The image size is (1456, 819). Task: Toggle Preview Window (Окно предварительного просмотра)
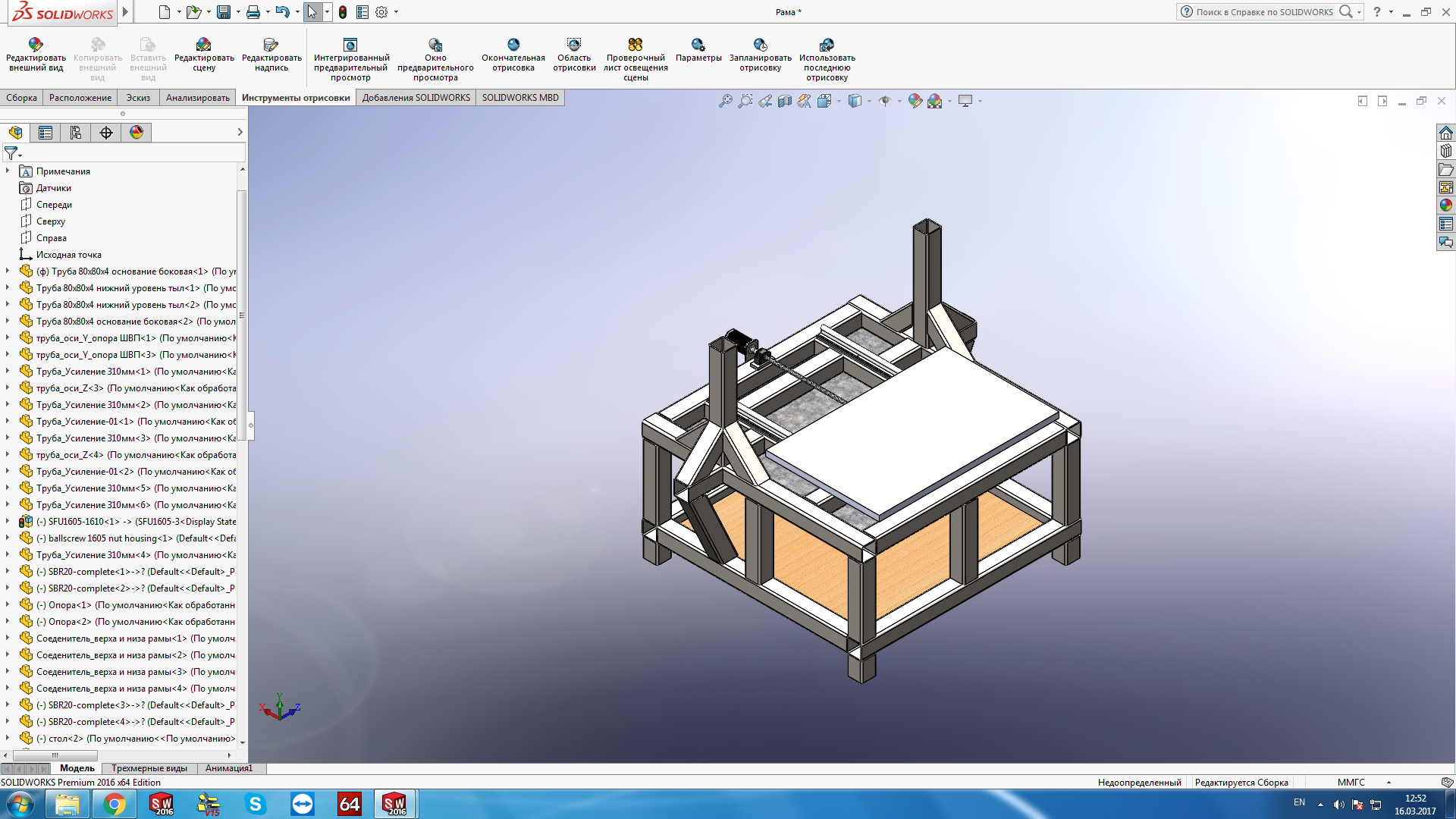(435, 45)
